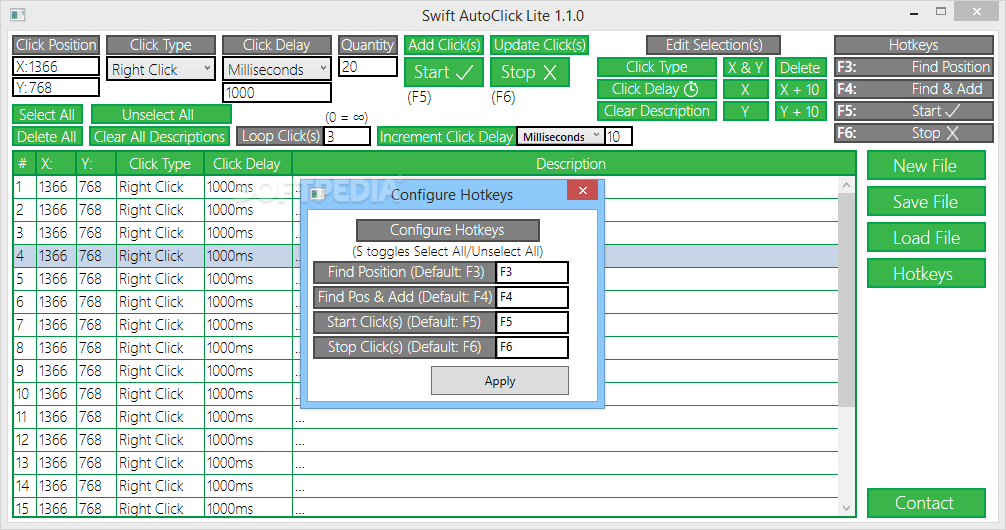Viewport: 1006px width, 530px height.
Task: Click the 1000ms cell in row 5
Action: 248,278
